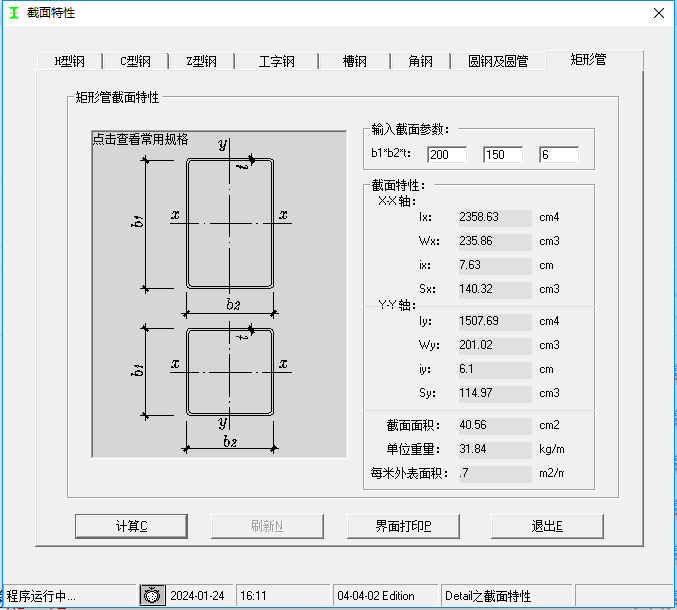Open the C型钢 tab
This screenshot has height=610, width=677.
(136, 61)
